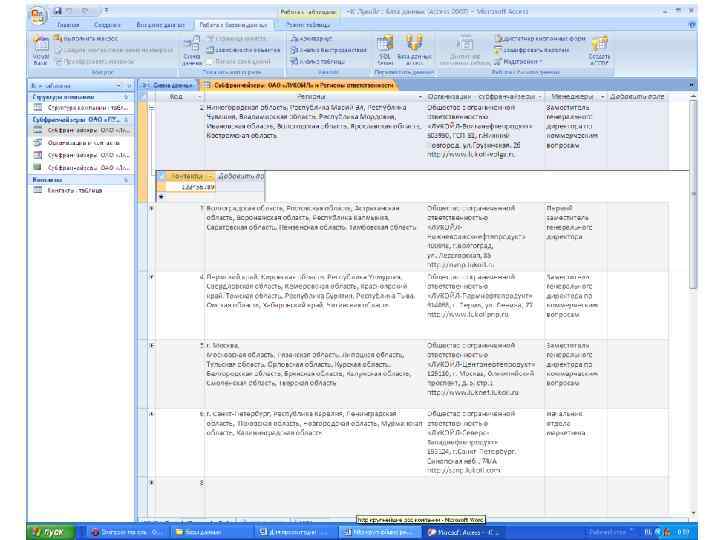Encrypt database with Зашифровать паролем

[x=532, y=50]
